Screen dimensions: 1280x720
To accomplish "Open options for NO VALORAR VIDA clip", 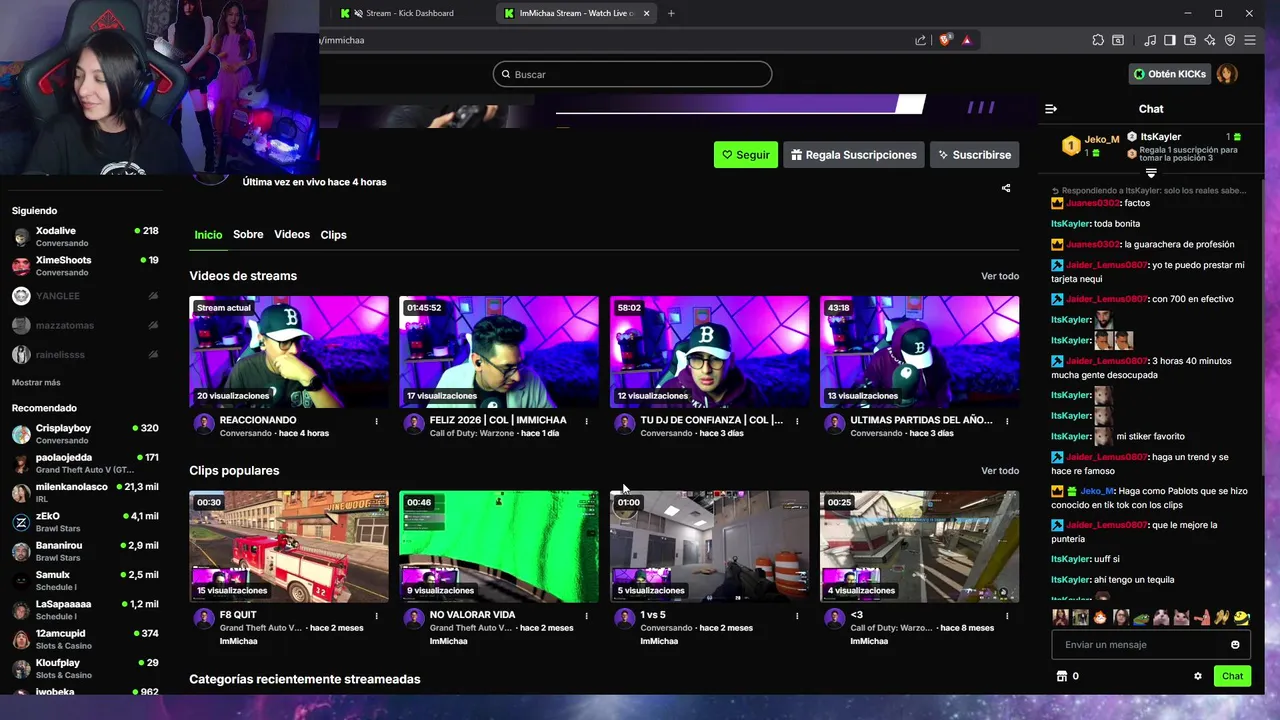I will [x=587, y=616].
